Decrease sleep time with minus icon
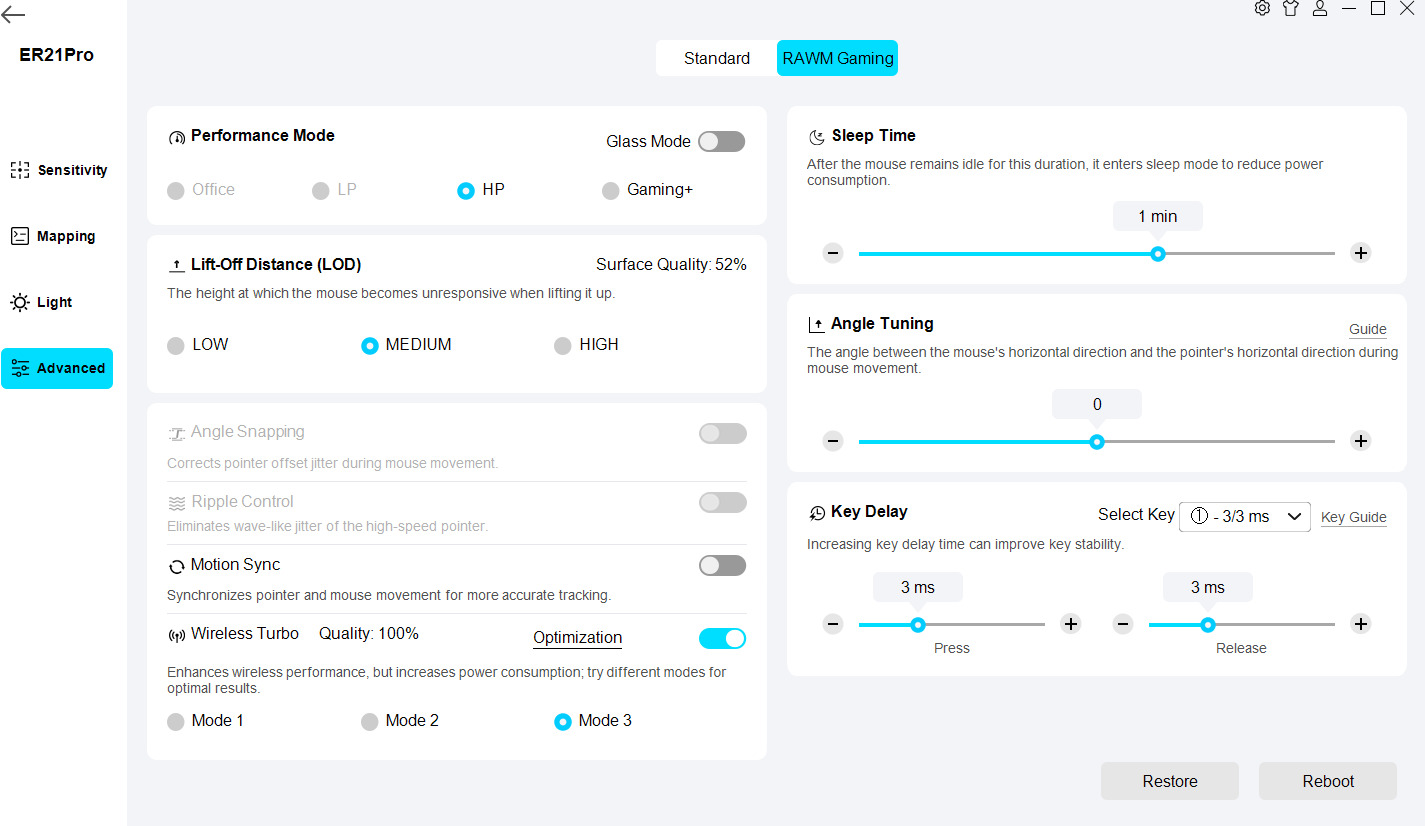This screenshot has width=1425, height=826. 833,253
